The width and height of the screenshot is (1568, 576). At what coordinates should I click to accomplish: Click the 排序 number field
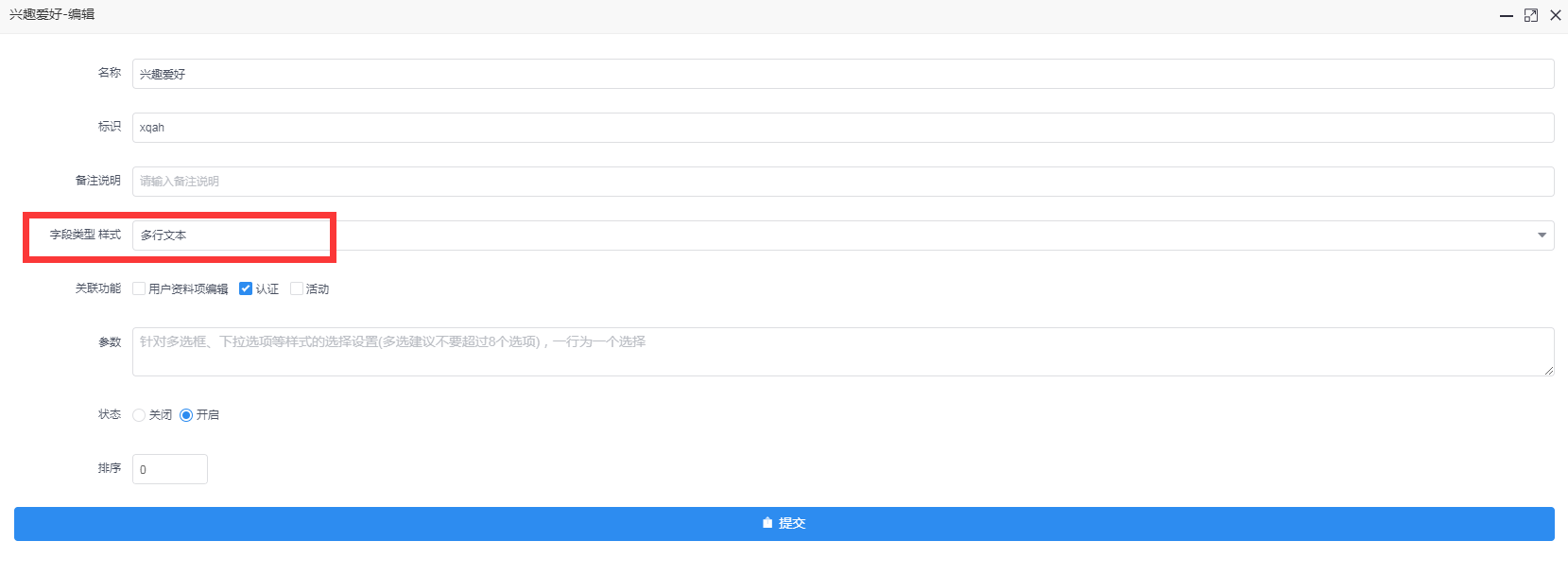coord(170,469)
